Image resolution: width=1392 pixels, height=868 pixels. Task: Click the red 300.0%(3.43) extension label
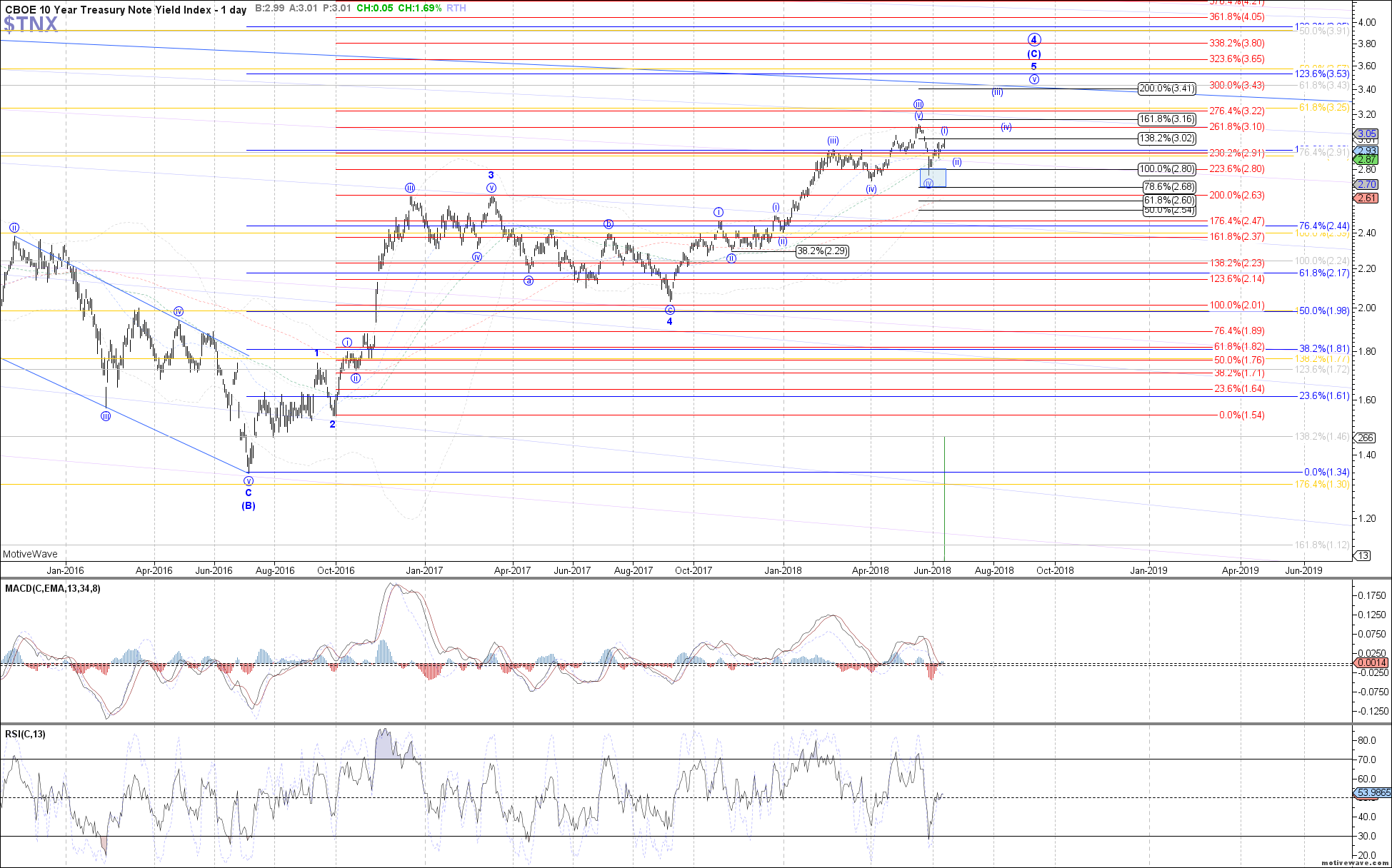(x=1236, y=85)
